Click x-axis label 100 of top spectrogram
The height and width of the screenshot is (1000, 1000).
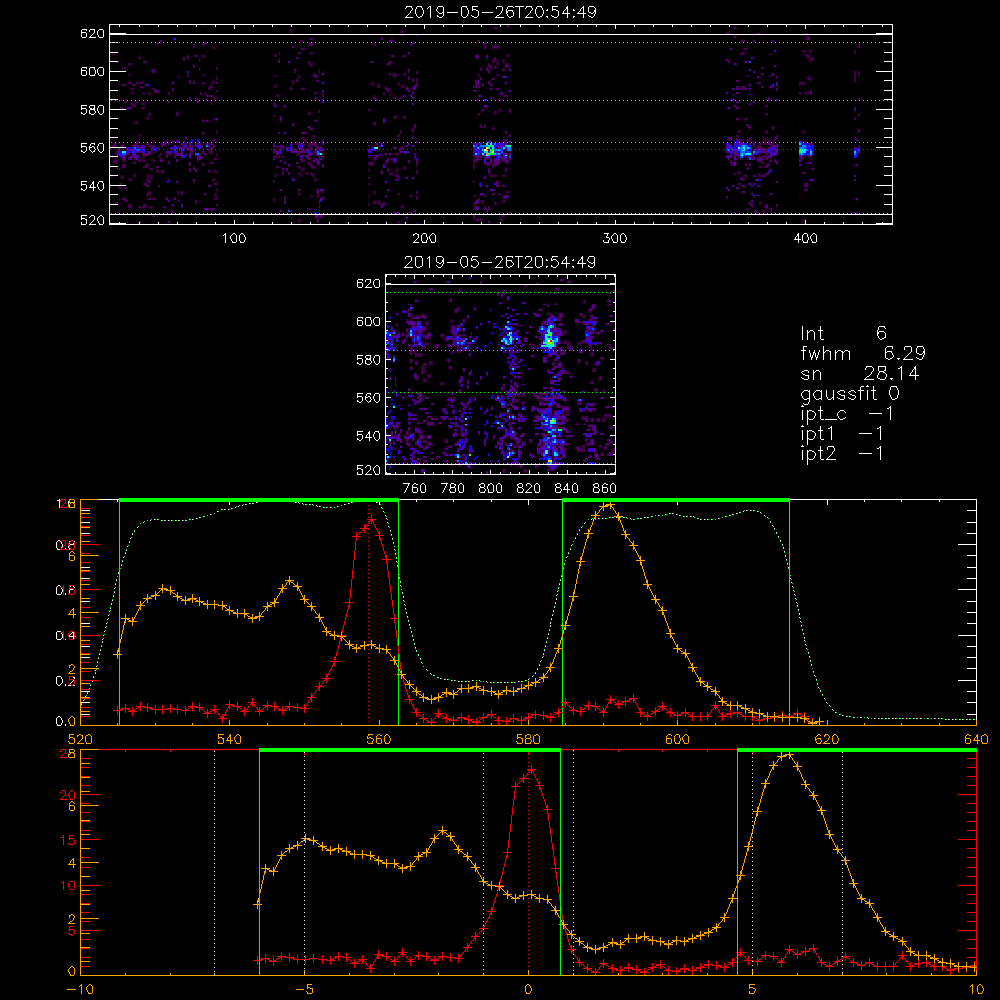pos(234,239)
